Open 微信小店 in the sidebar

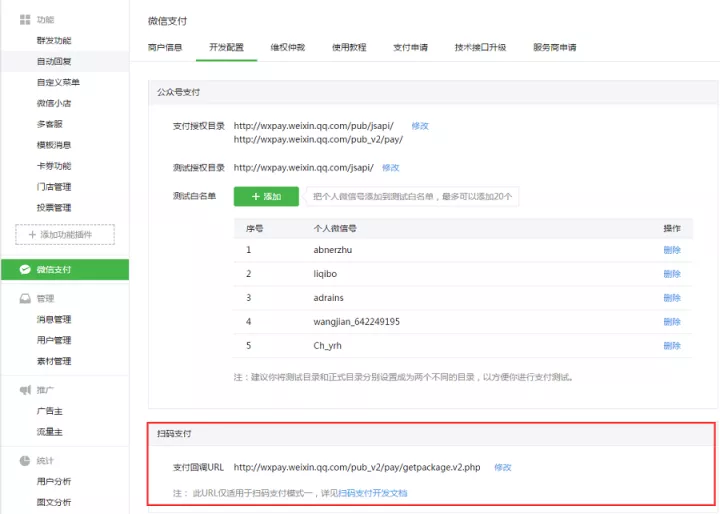tap(54, 103)
